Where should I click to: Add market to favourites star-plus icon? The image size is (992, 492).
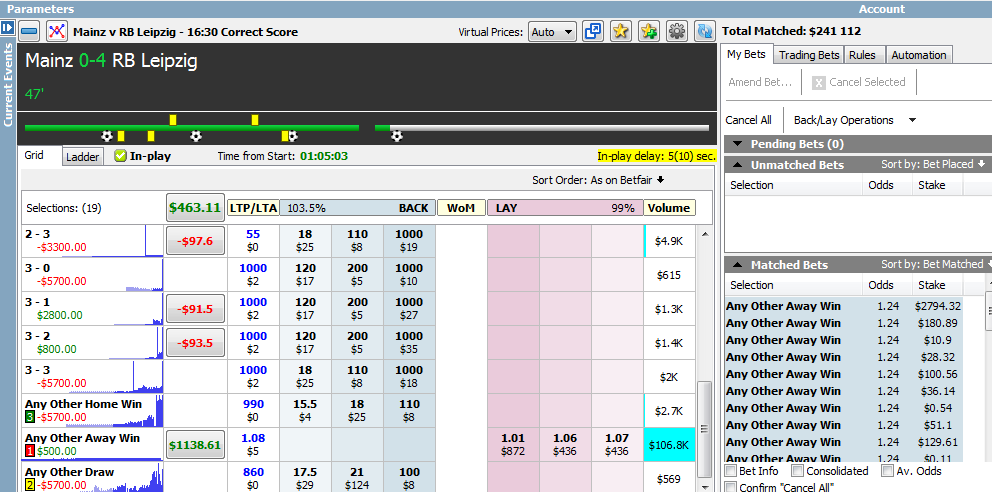(x=648, y=31)
